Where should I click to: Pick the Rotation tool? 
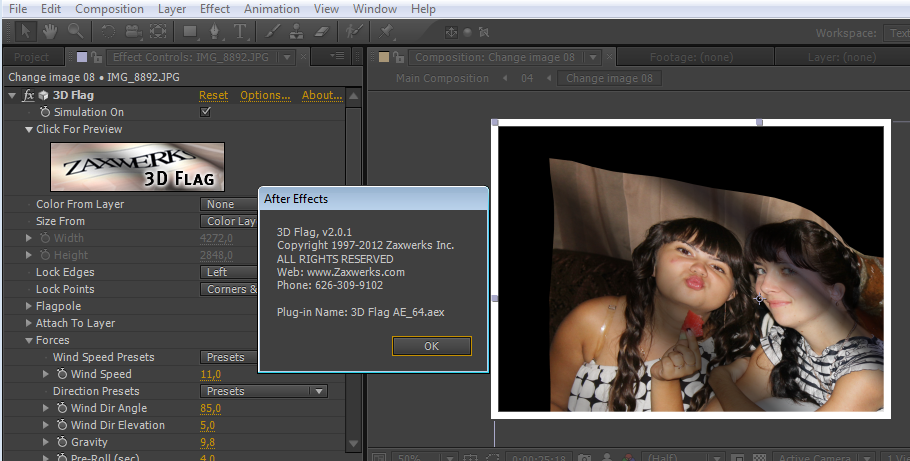coord(107,33)
